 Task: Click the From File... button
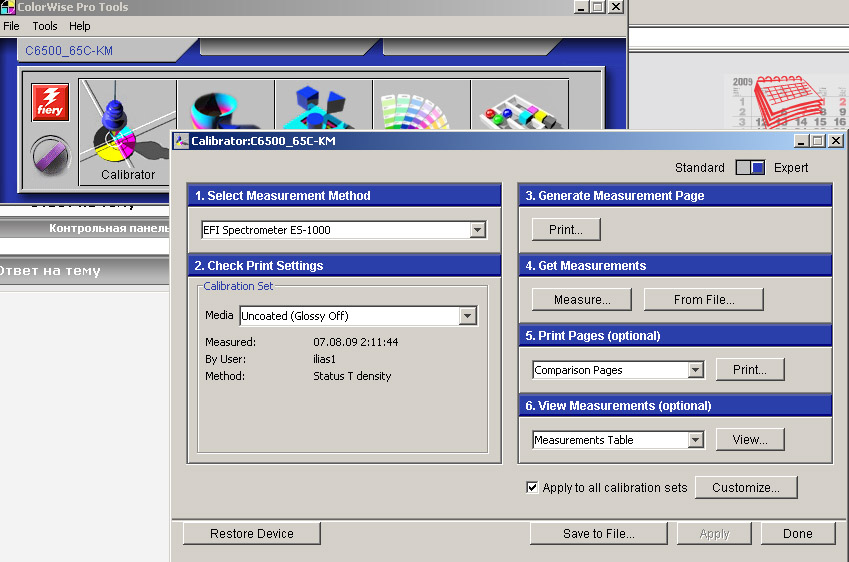(x=703, y=299)
